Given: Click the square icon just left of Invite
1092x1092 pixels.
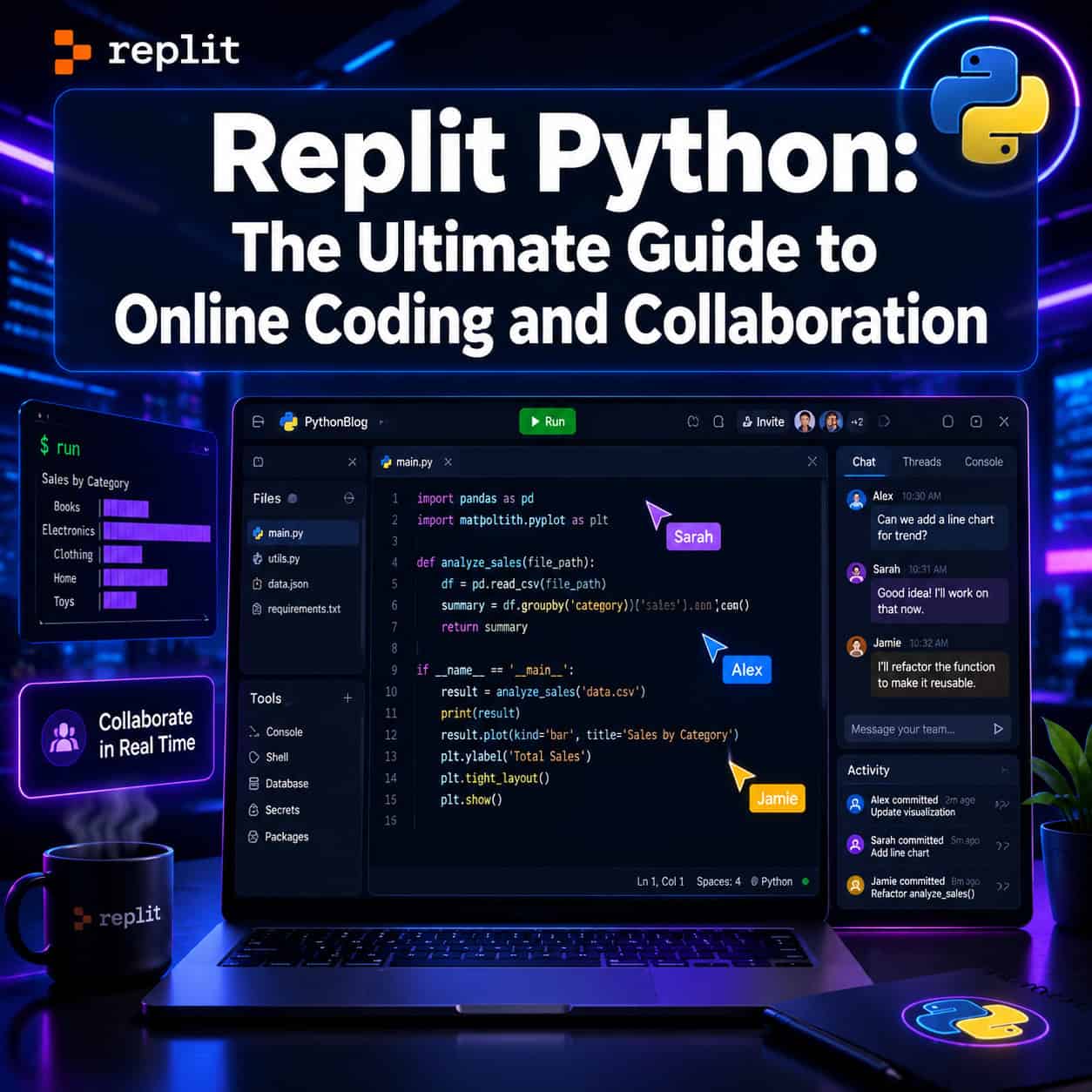Looking at the screenshot, I should 718,421.
